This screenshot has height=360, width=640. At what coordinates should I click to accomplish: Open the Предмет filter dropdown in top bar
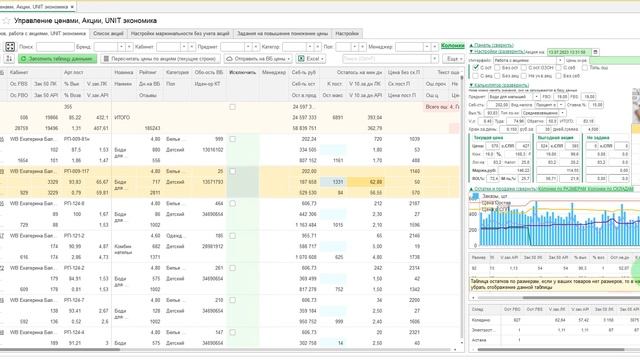click(x=247, y=47)
